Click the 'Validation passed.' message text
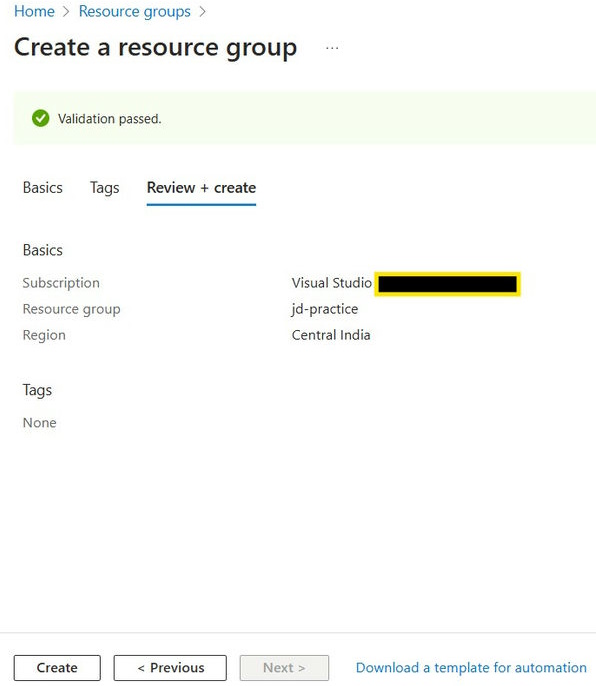Image resolution: width=596 pixels, height=686 pixels. click(x=110, y=119)
